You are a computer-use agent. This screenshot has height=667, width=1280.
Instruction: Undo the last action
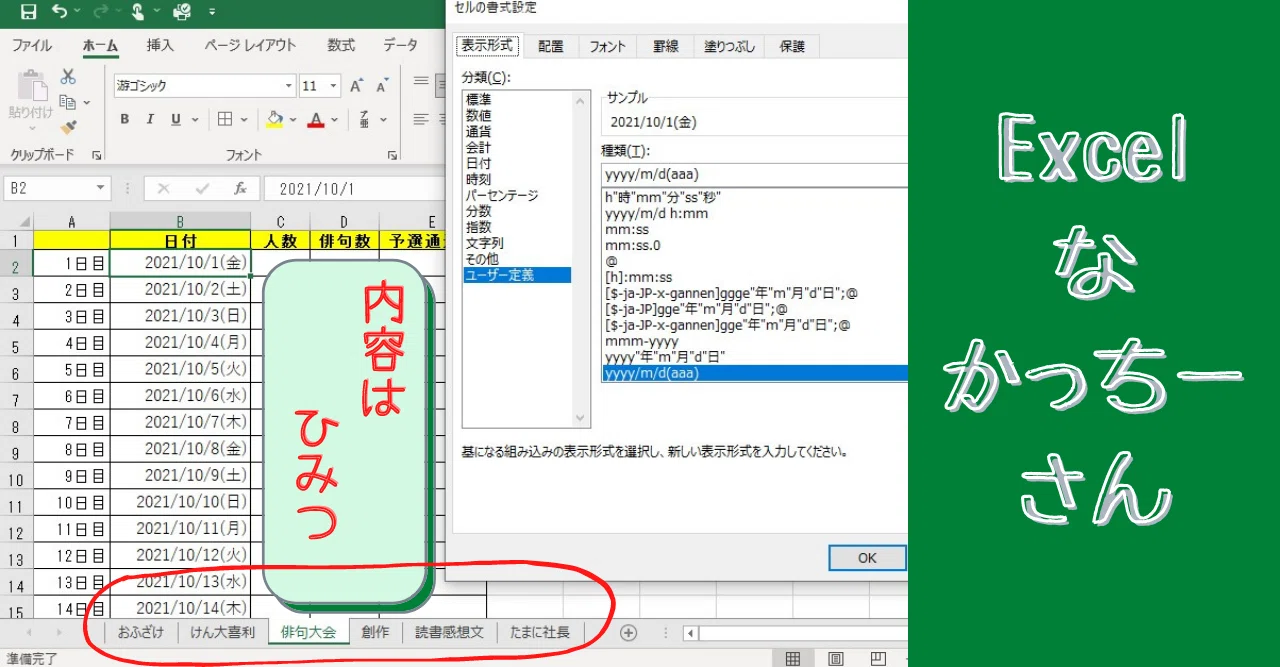coord(59,12)
